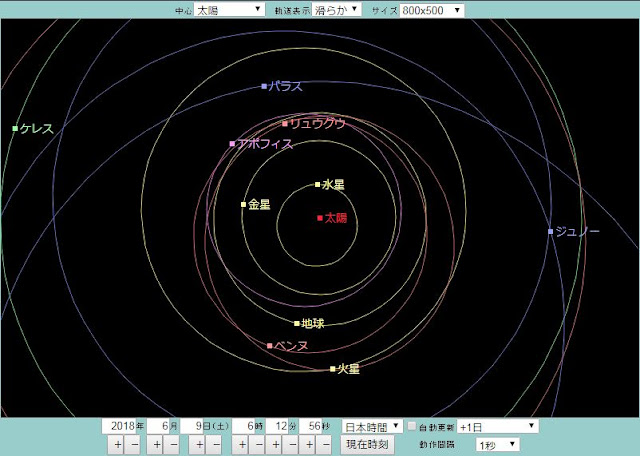
Task: Click the ケレス text label
Action: [x=37, y=128]
